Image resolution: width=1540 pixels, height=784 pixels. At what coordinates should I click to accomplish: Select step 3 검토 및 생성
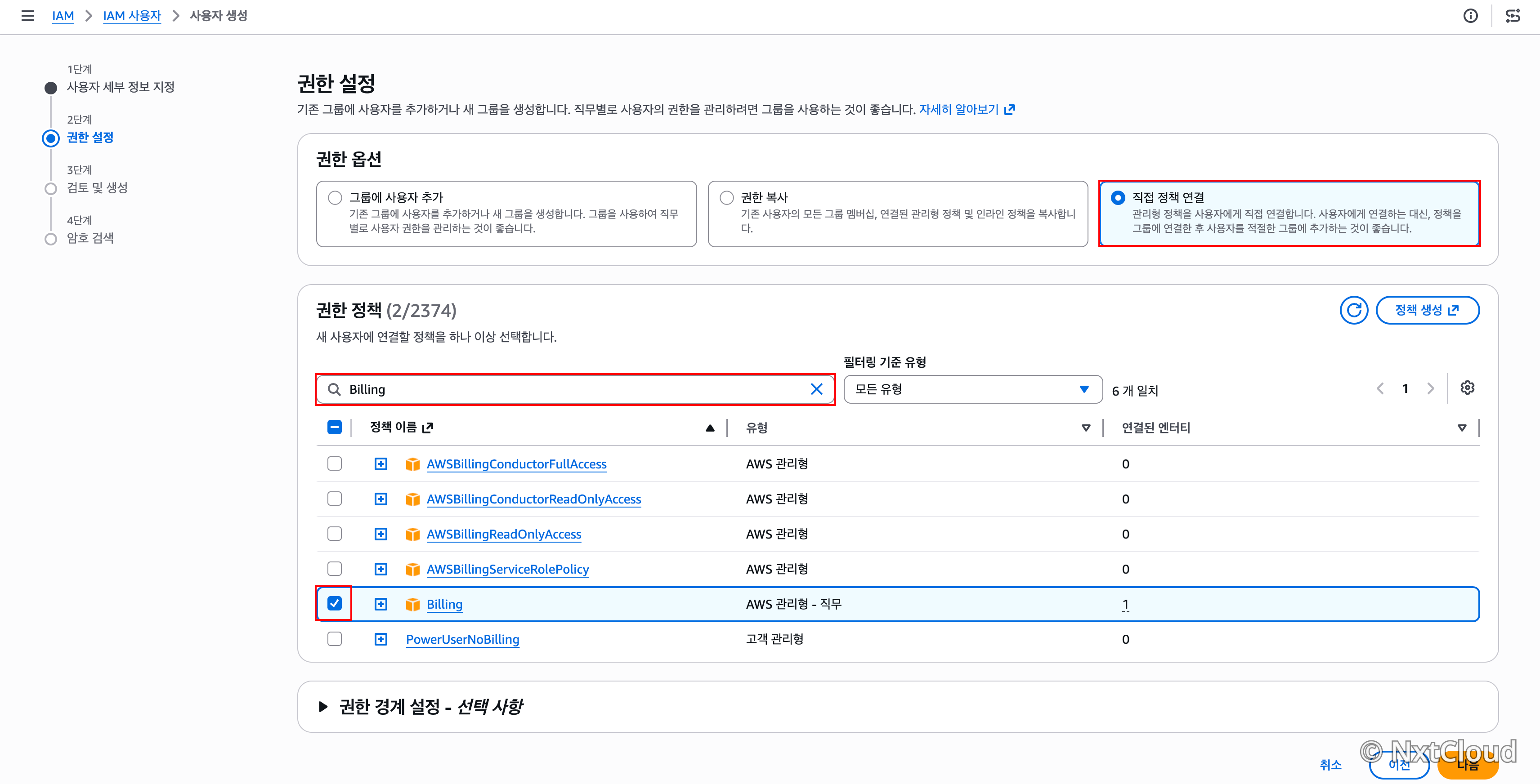[97, 187]
